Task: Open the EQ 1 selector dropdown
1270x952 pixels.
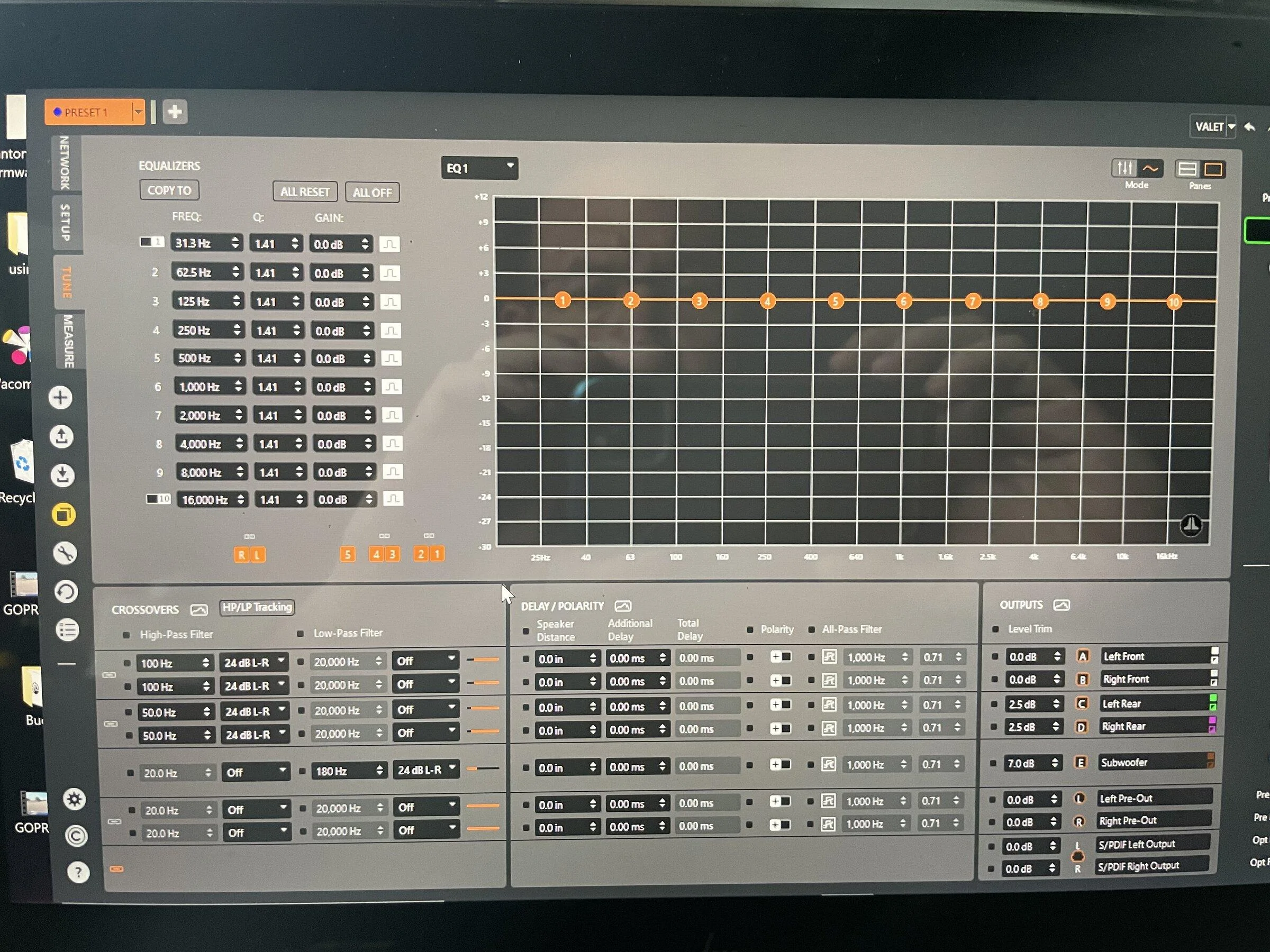Action: click(479, 168)
